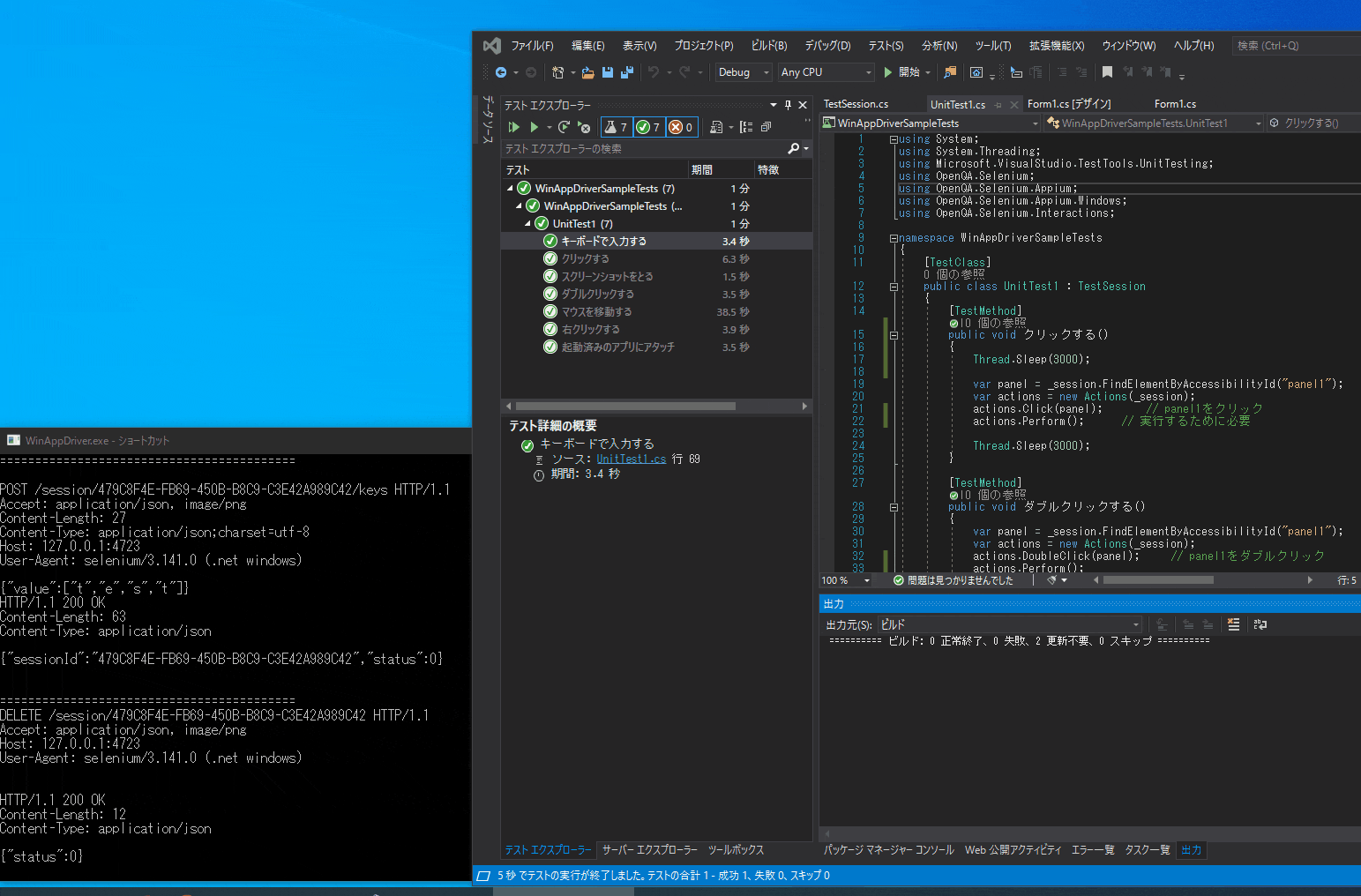Switch to the TestSession.cs tab
This screenshot has width=1361, height=896.
pos(856,104)
